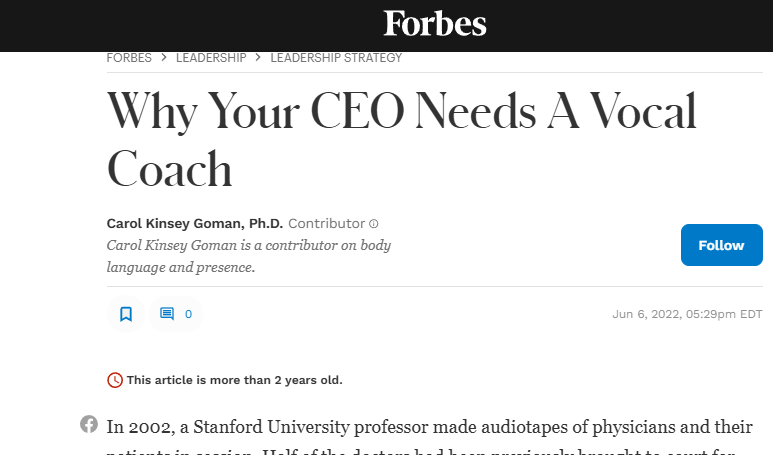Click the Forbes logo in the header
This screenshot has width=773, height=455.
(435, 23)
